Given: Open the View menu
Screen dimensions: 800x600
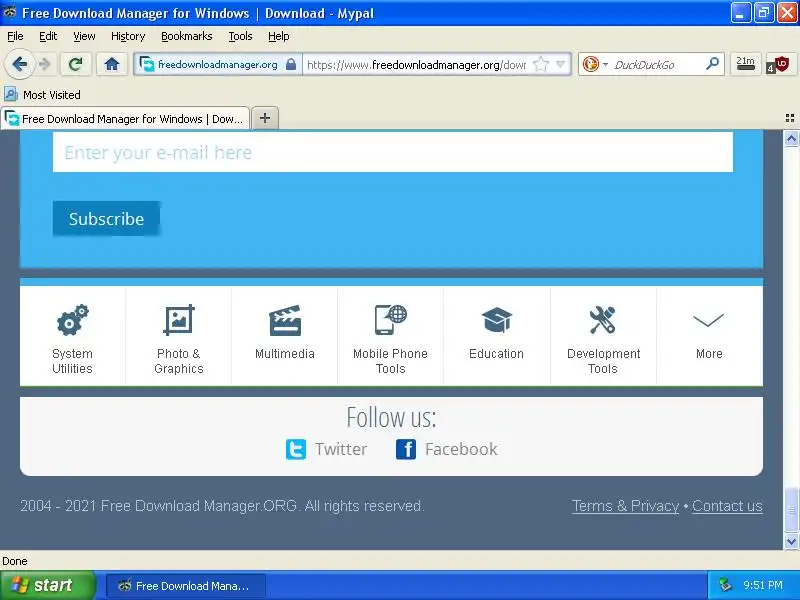Looking at the screenshot, I should coord(84,36).
